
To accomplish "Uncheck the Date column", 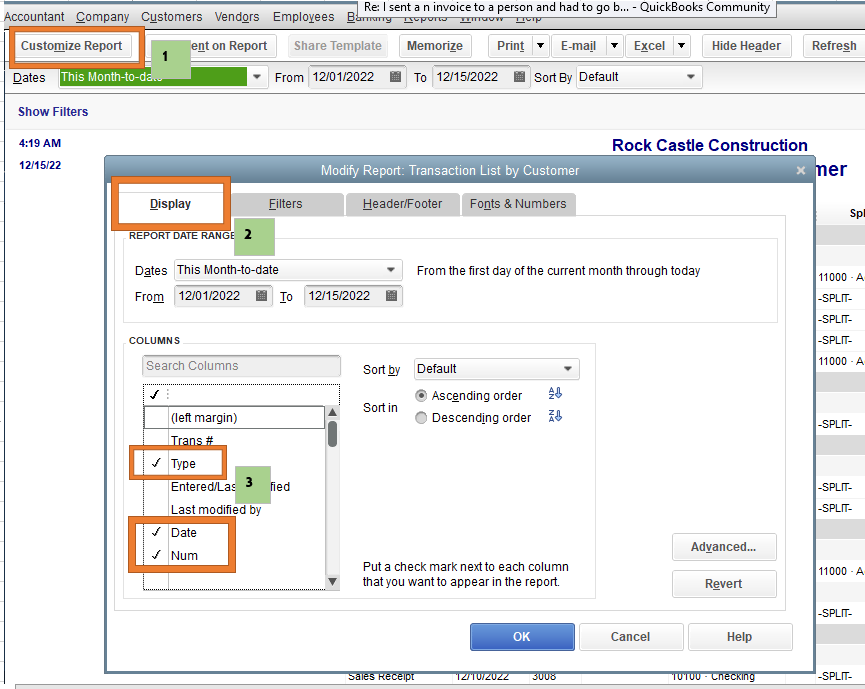I will pos(156,532).
